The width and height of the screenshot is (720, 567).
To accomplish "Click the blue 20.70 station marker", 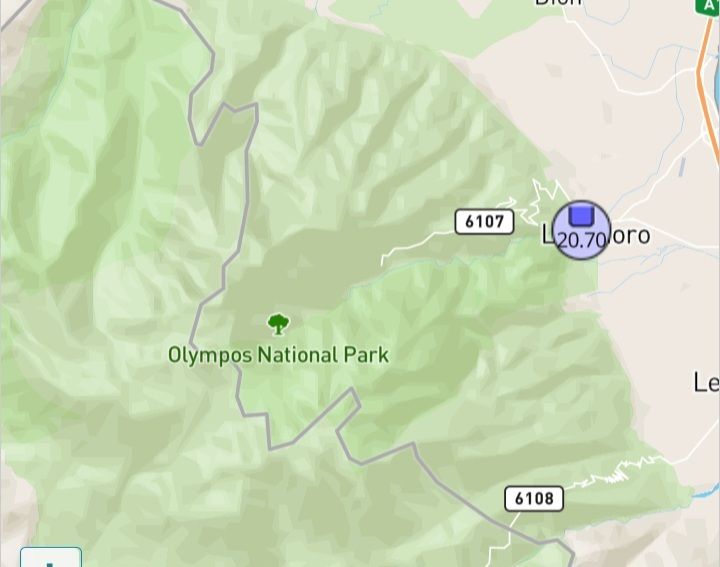I will tap(581, 230).
